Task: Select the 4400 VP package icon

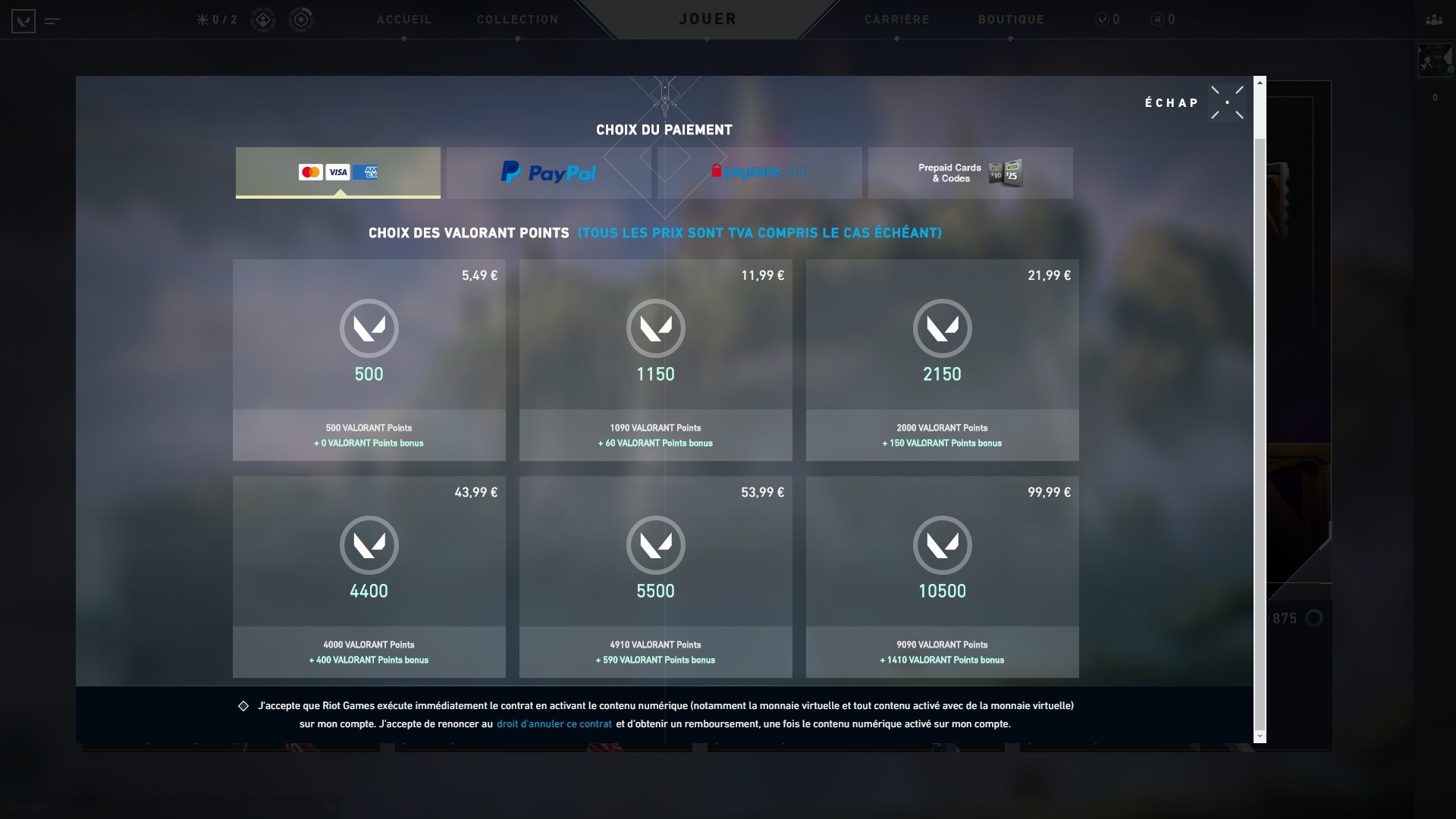Action: (x=368, y=544)
